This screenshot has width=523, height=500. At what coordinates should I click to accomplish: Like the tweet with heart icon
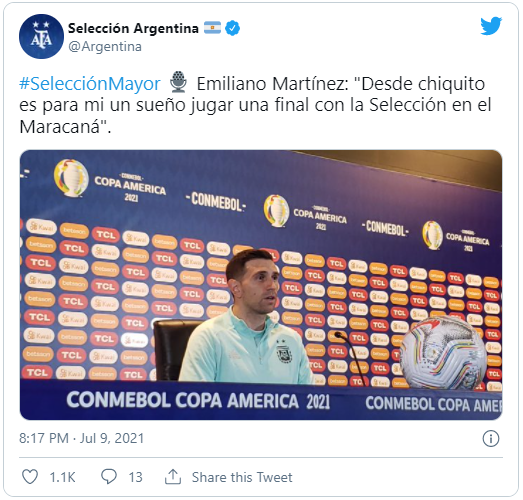click(x=30, y=476)
